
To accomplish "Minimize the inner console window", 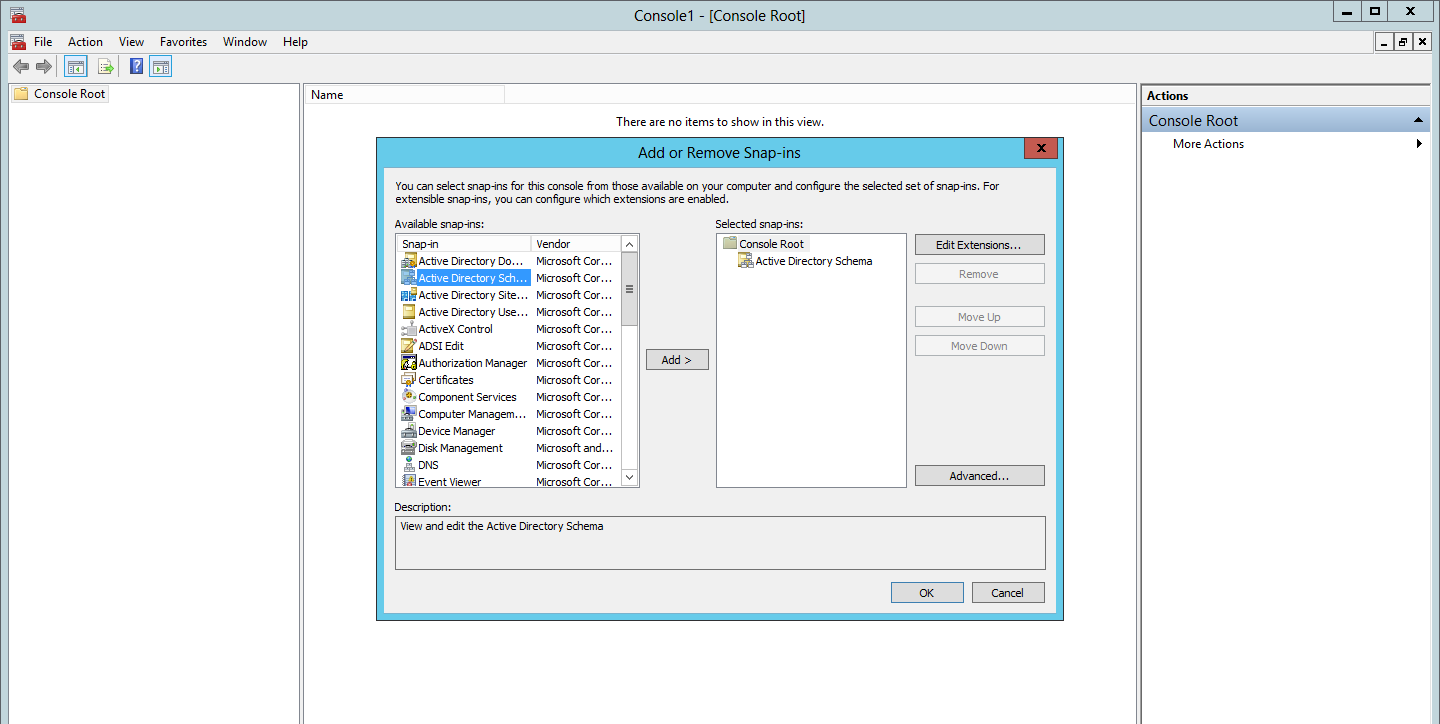I will (x=1385, y=42).
